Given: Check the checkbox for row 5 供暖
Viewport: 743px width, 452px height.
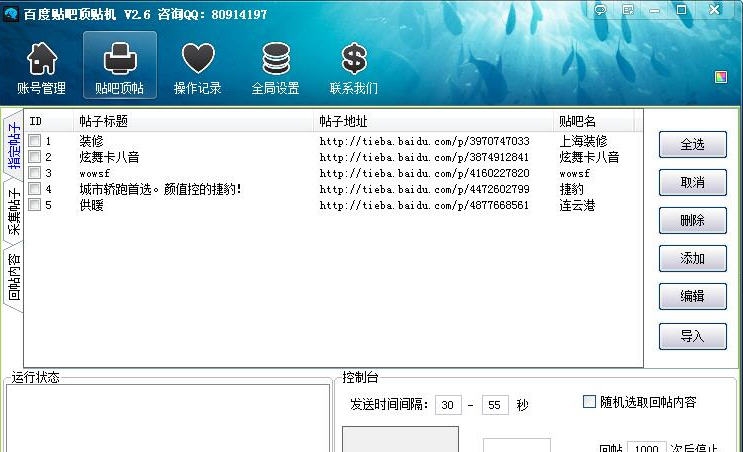Looking at the screenshot, I should 35,205.
